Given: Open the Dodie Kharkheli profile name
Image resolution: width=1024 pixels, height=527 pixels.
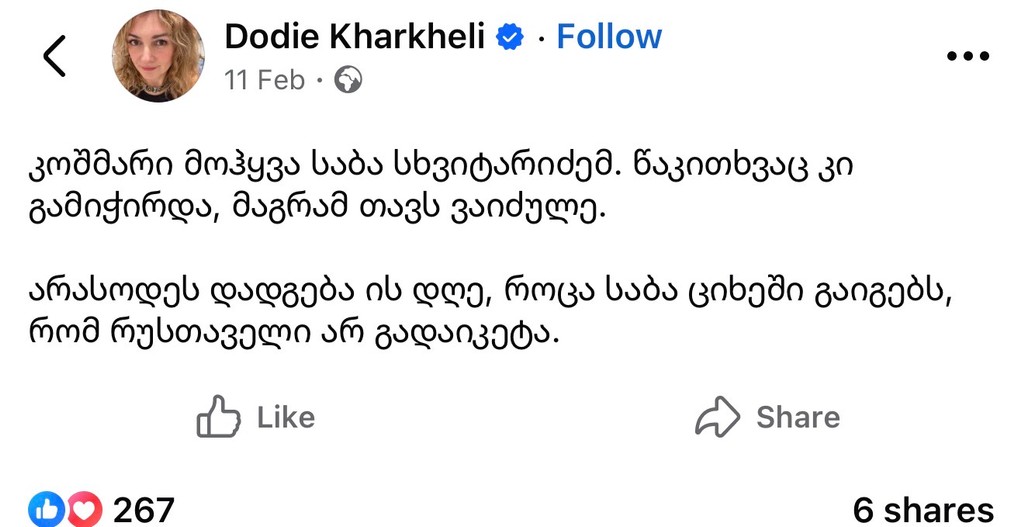Looking at the screenshot, I should click(x=355, y=37).
